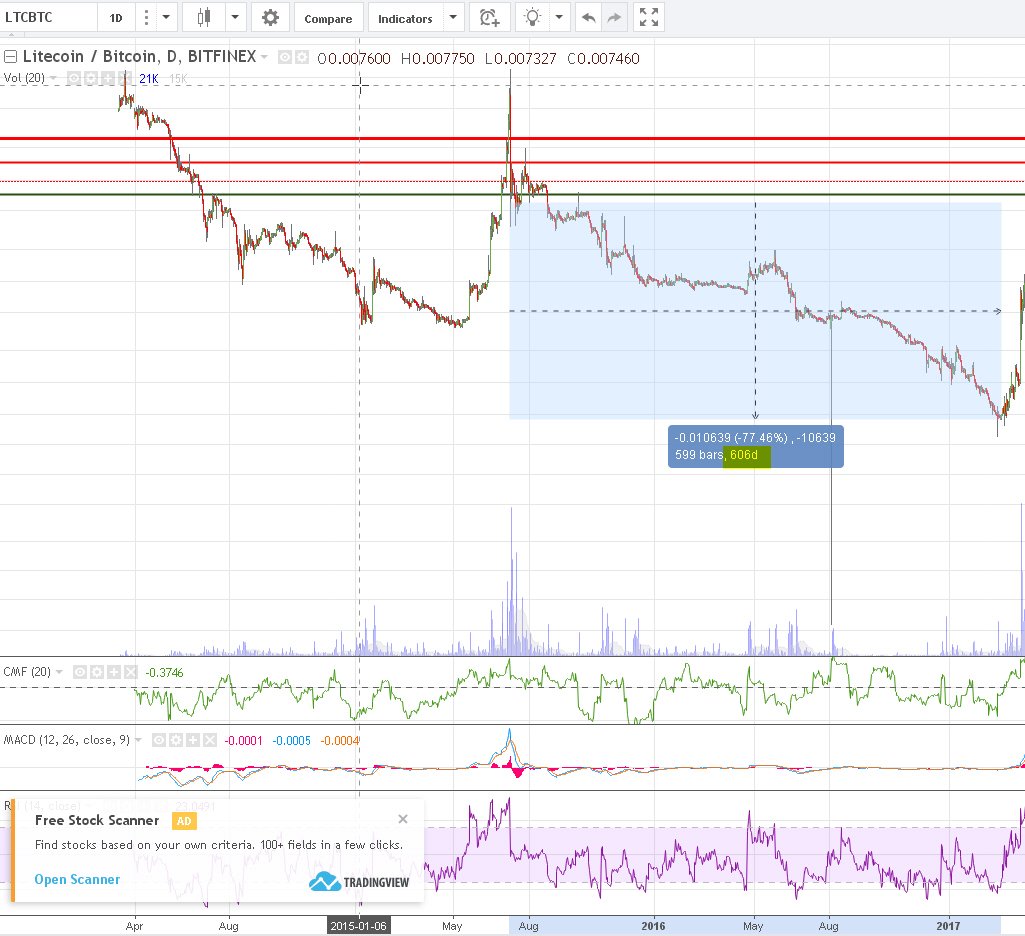Expand the publish idea dropdown arrow

click(x=559, y=18)
